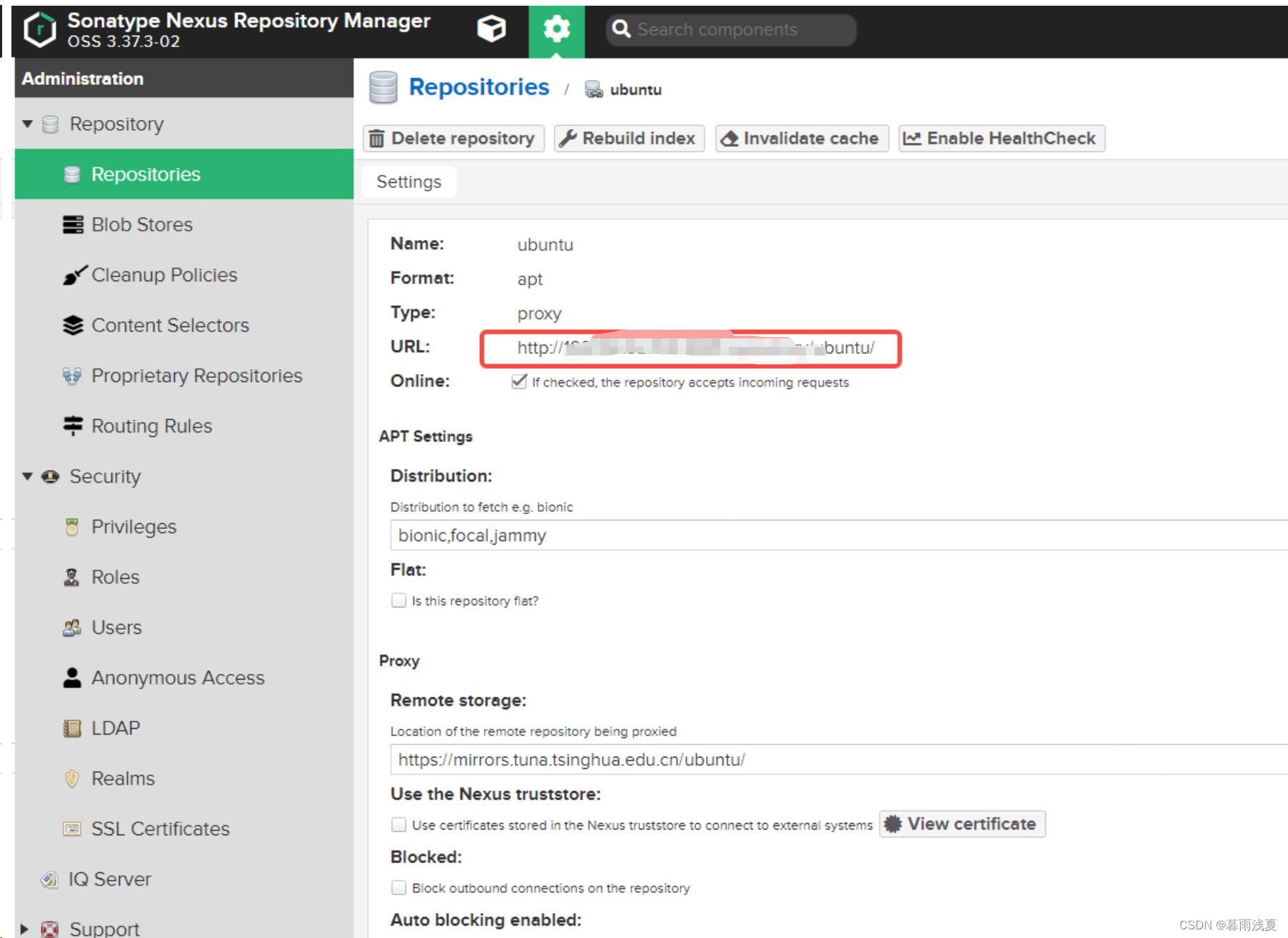Check Block outbound connections checkbox
The image size is (1288, 938).
click(398, 887)
